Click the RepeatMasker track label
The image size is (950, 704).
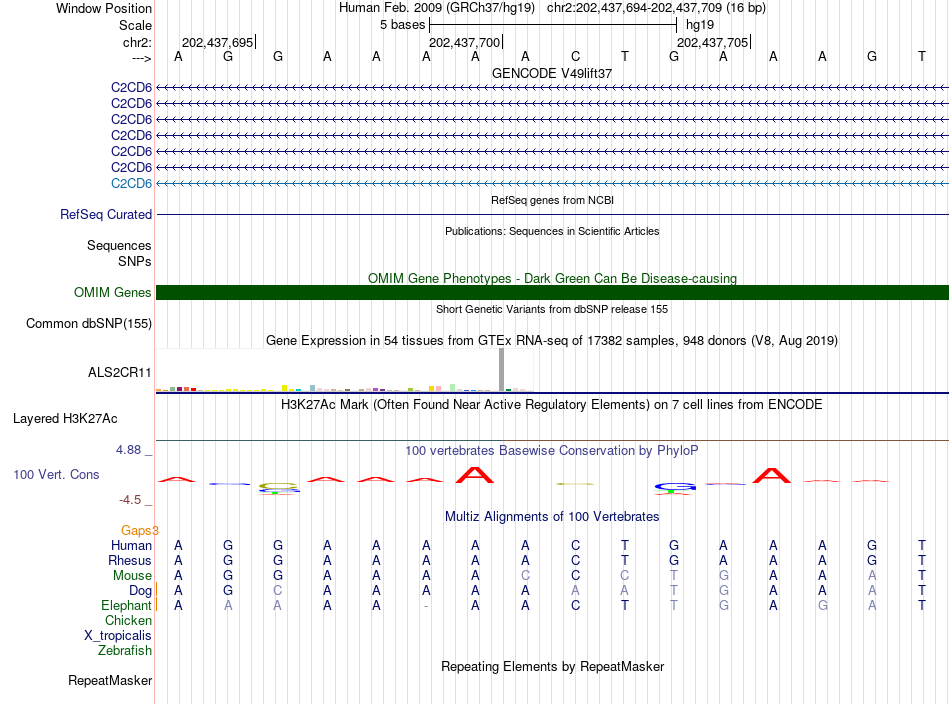110,680
